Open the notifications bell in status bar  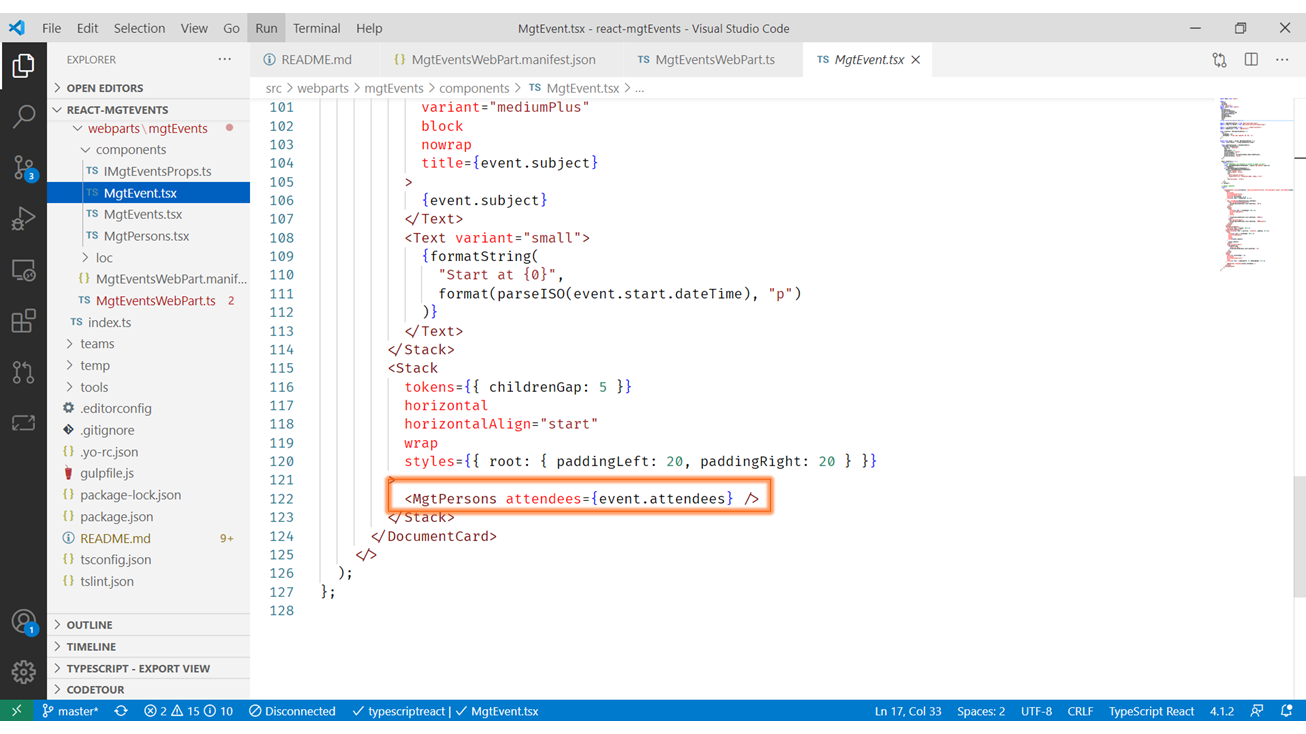coord(1287,711)
